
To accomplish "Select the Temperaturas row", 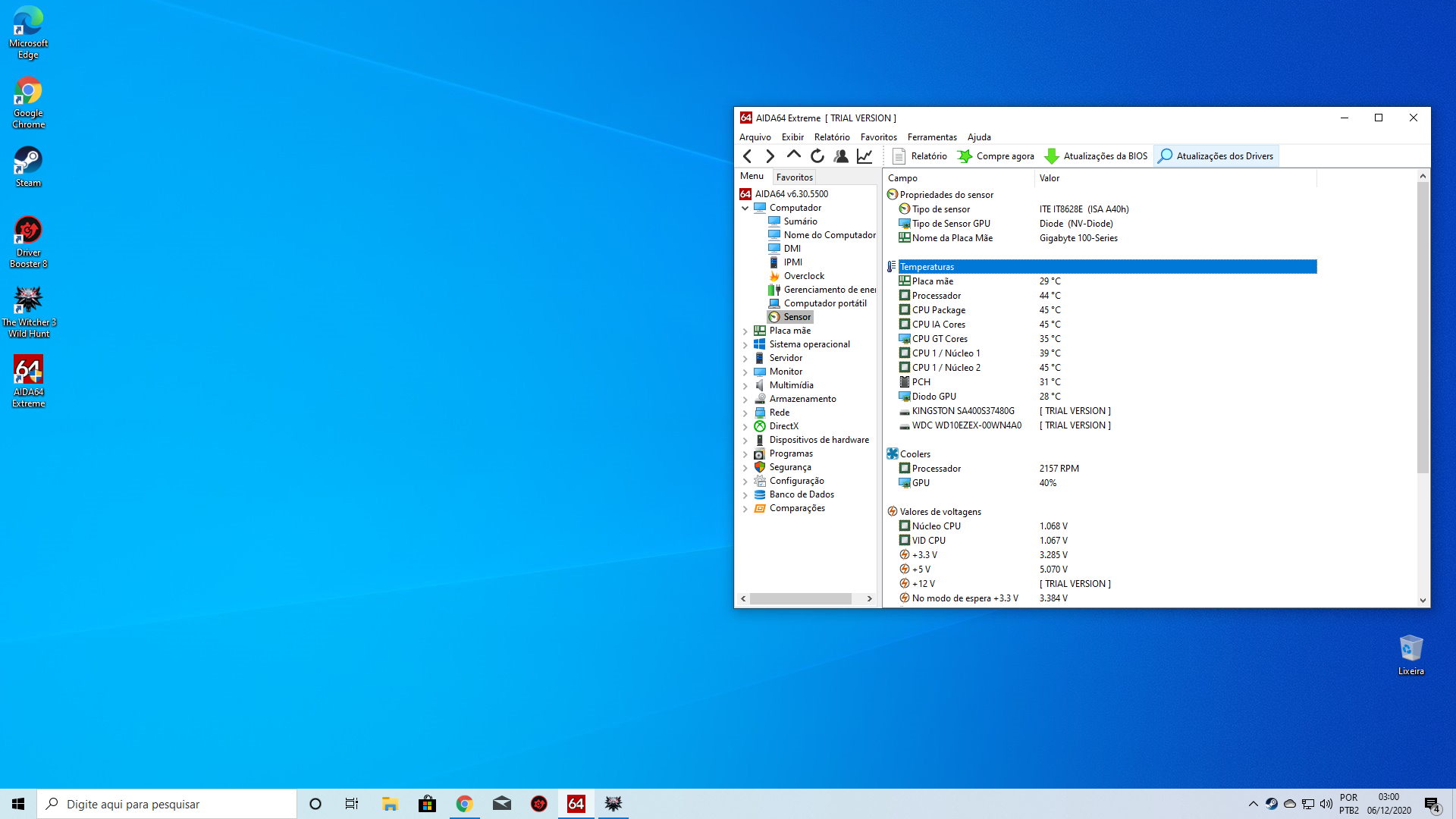I will pyautogui.click(x=1101, y=267).
